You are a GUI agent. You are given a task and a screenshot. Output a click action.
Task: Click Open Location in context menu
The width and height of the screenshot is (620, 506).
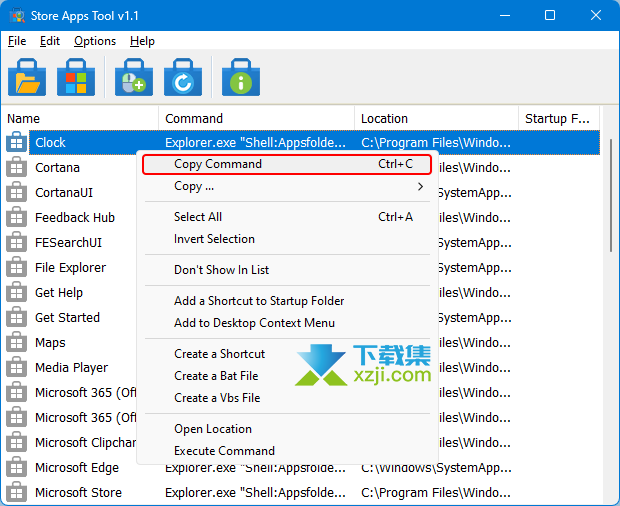(287, 429)
